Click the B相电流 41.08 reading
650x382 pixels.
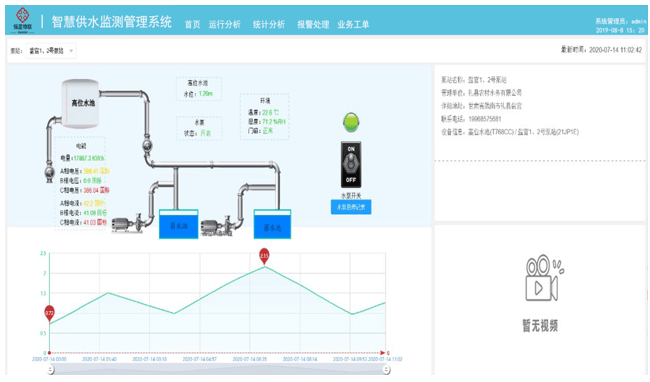click(83, 213)
